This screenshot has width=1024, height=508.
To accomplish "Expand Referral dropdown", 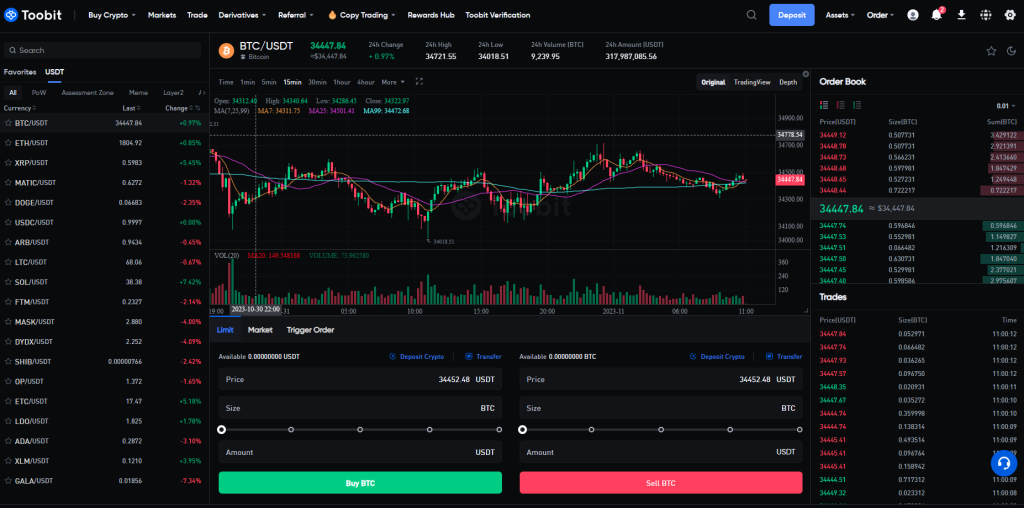I will click(x=296, y=15).
